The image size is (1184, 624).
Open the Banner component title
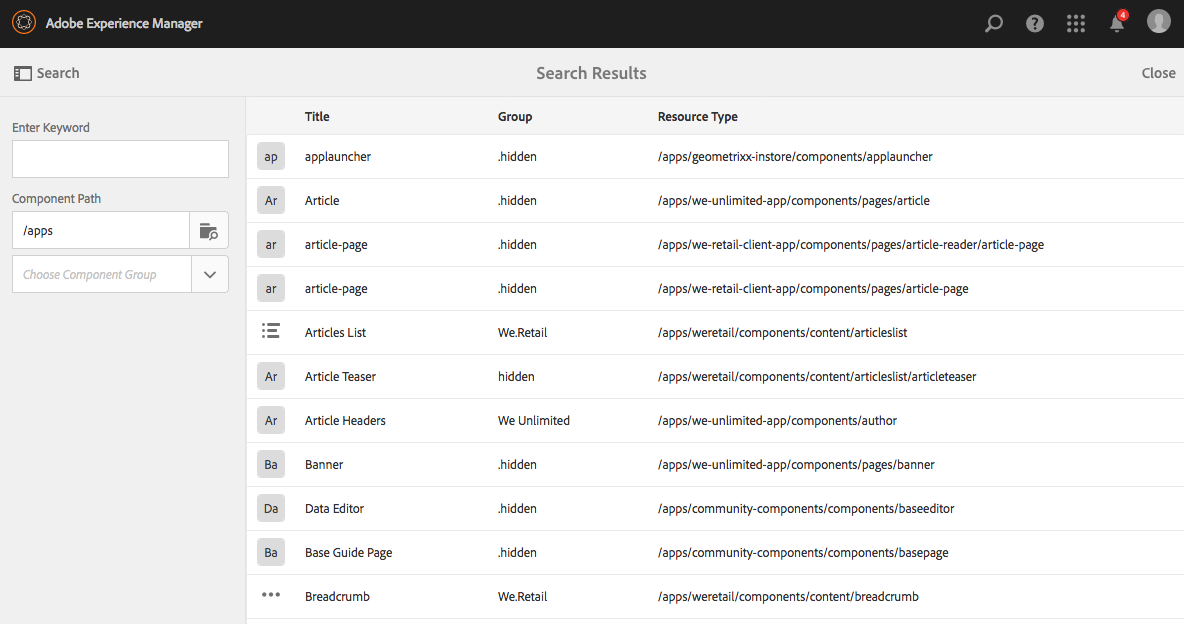pos(324,464)
